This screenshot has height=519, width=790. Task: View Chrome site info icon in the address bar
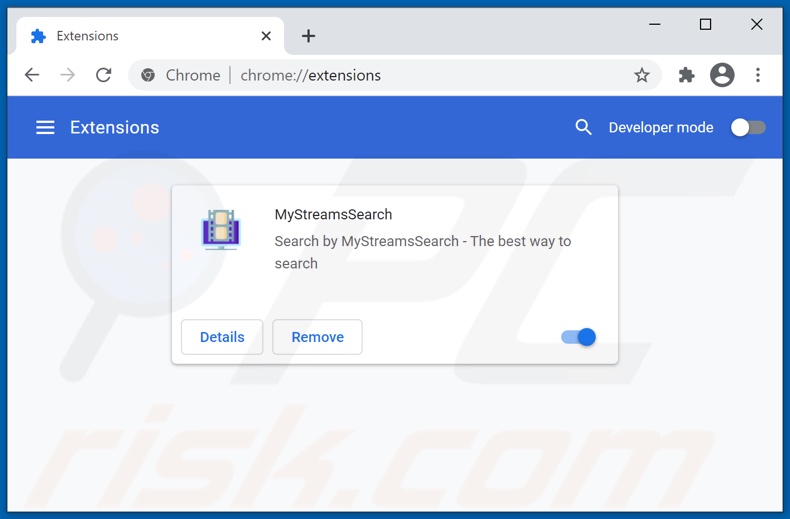(x=148, y=75)
